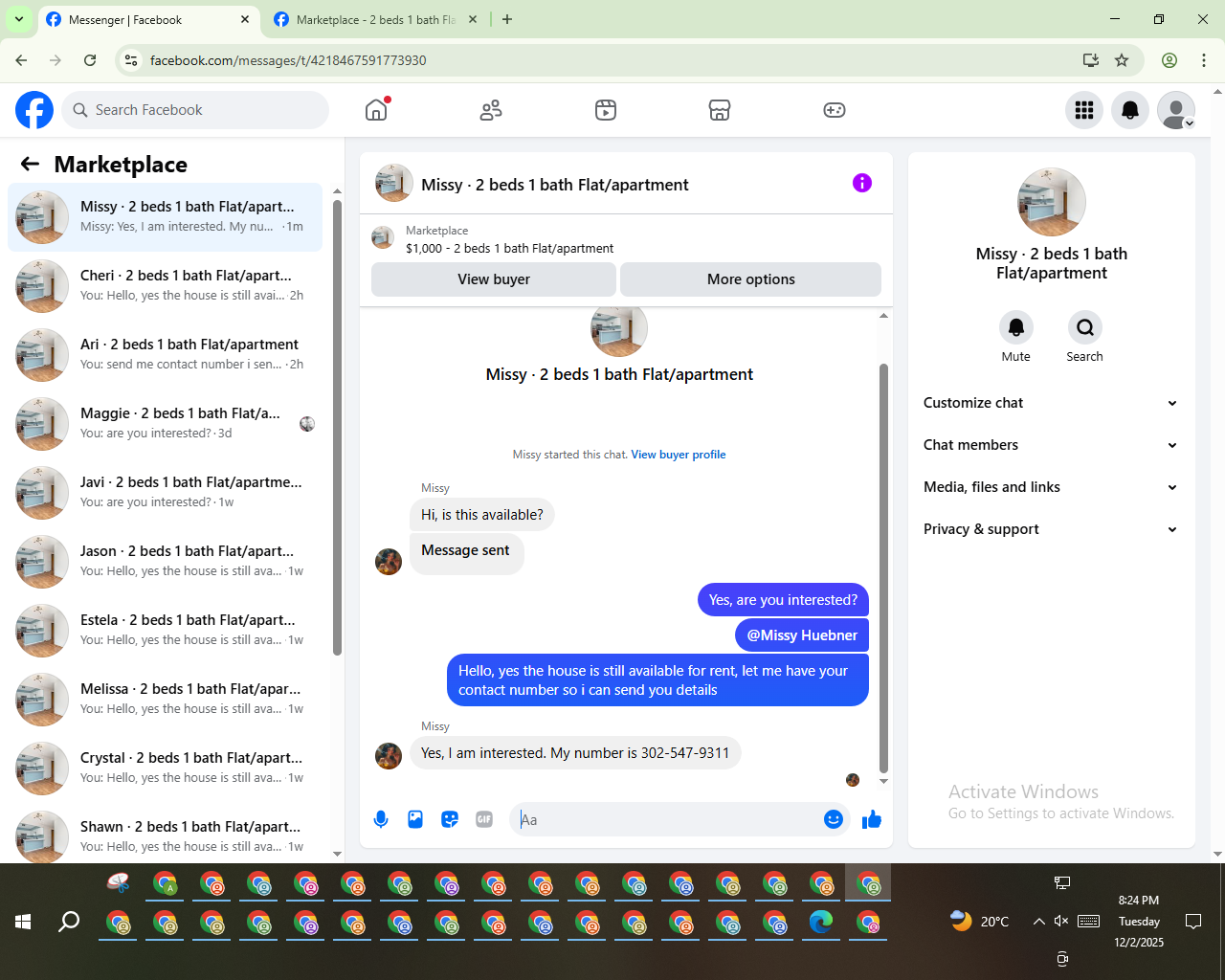Open a new browser tab
Viewport: 1225px width, 980px height.
point(507,19)
